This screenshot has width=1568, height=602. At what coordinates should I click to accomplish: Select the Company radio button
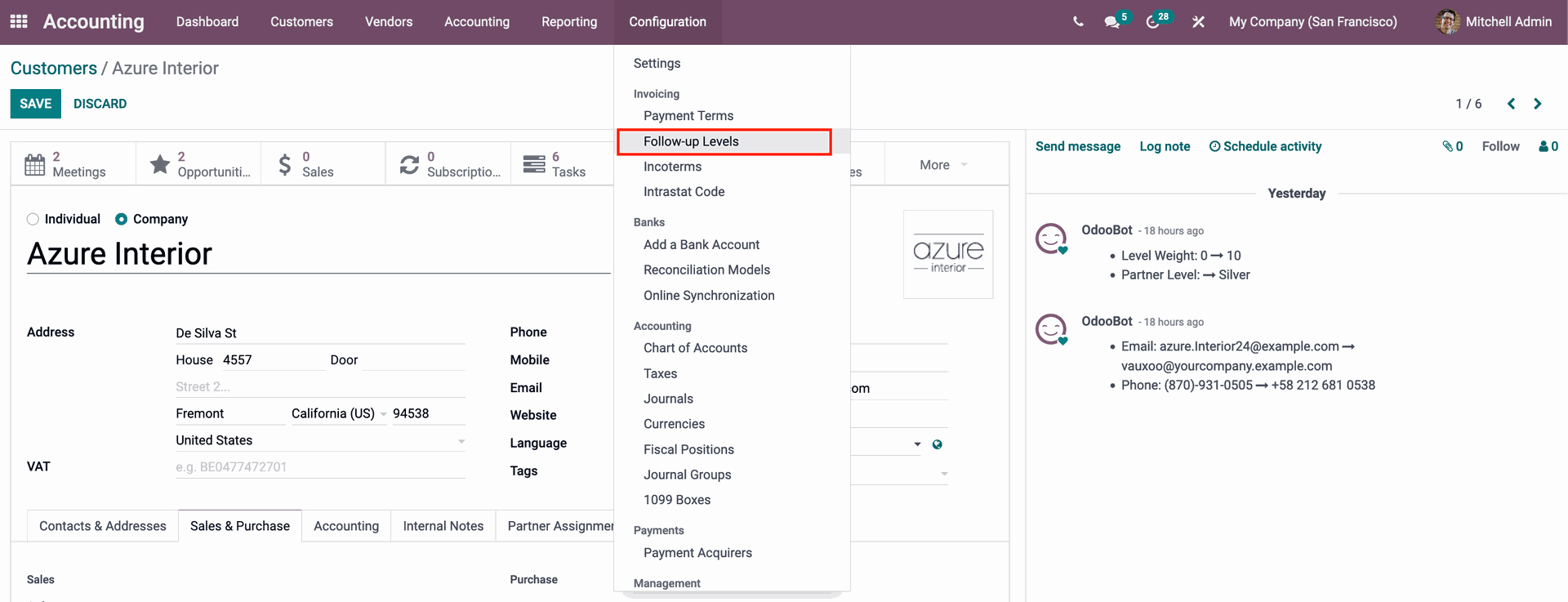[x=121, y=219]
